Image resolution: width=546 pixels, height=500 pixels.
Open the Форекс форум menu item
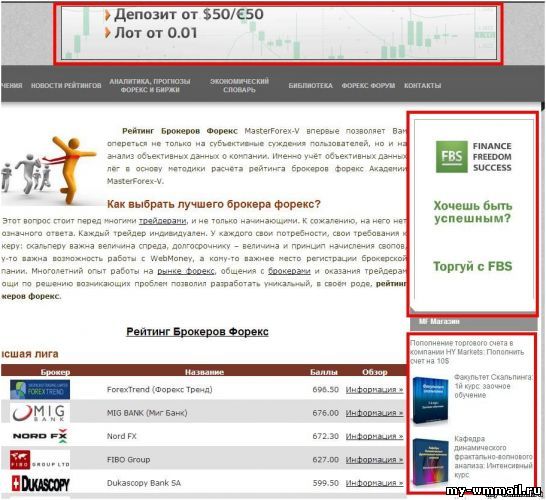tap(368, 86)
